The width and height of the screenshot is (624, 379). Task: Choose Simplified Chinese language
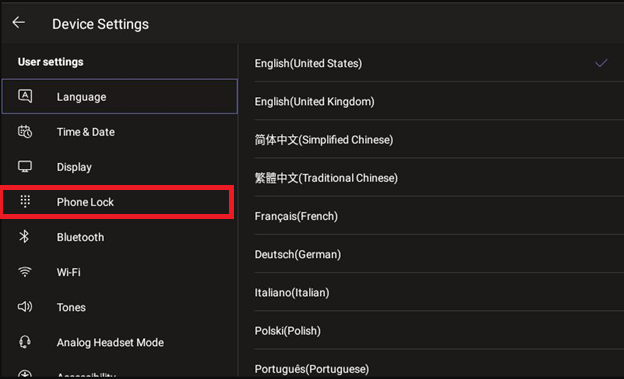[x=439, y=139]
